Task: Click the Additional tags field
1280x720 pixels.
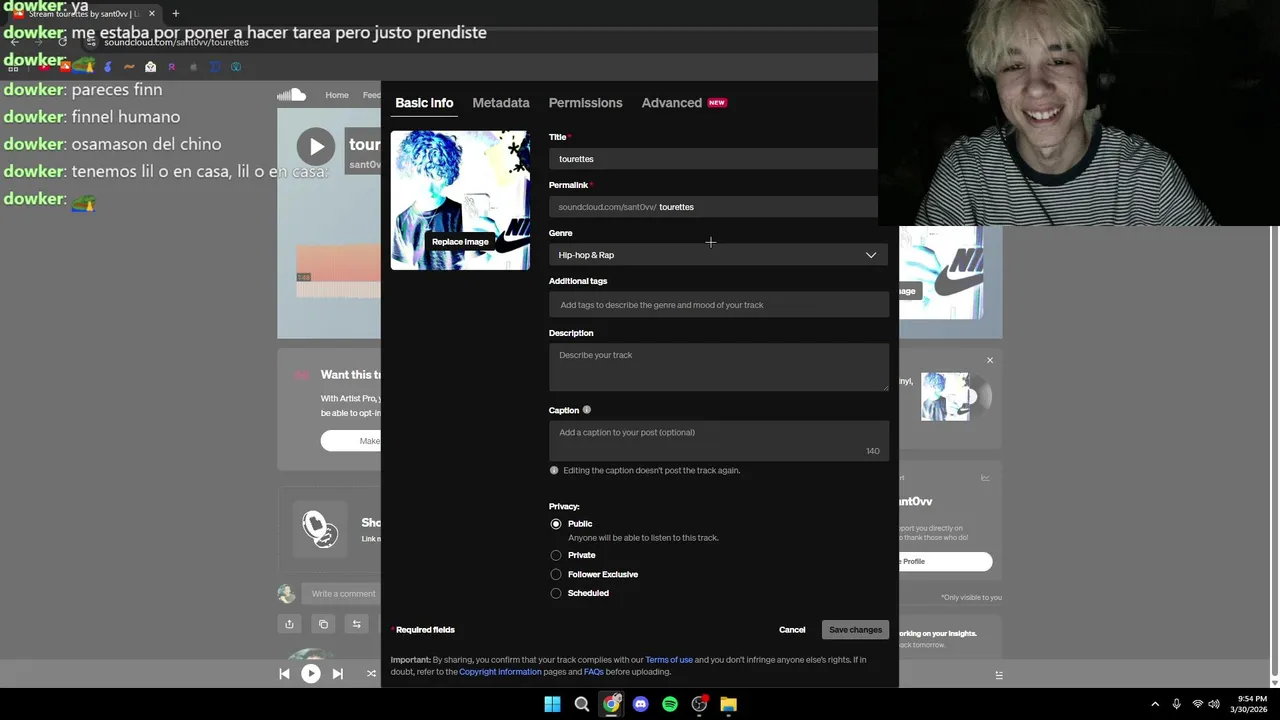Action: [718, 305]
